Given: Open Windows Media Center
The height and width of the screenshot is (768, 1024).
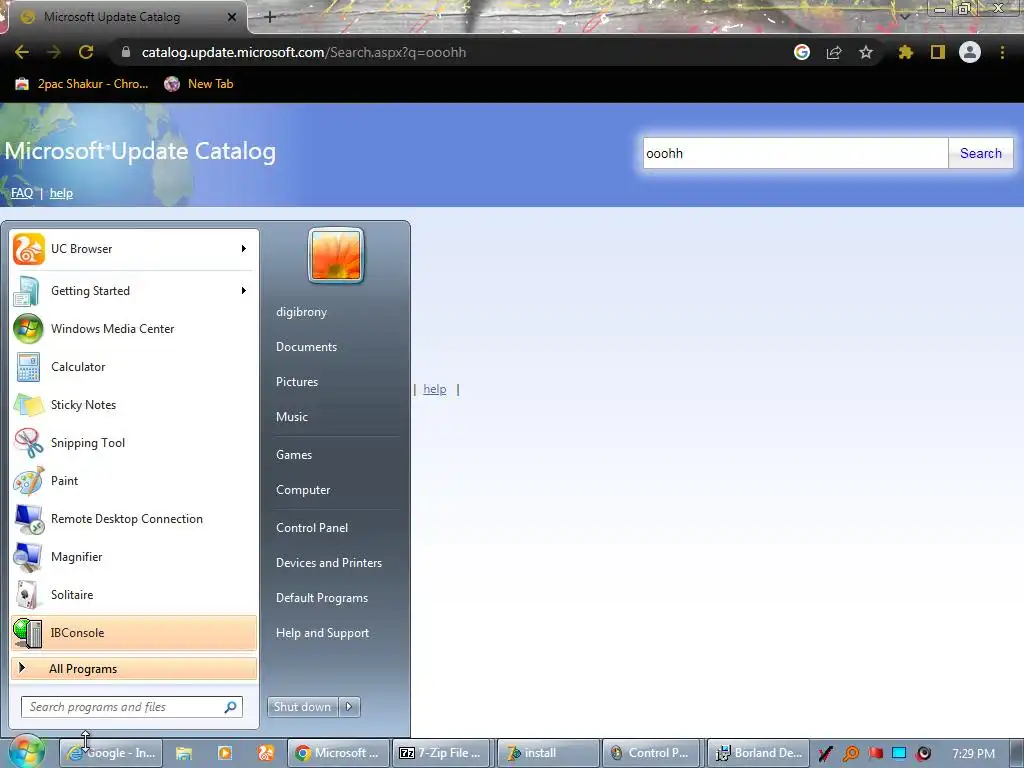Looking at the screenshot, I should 134,328.
